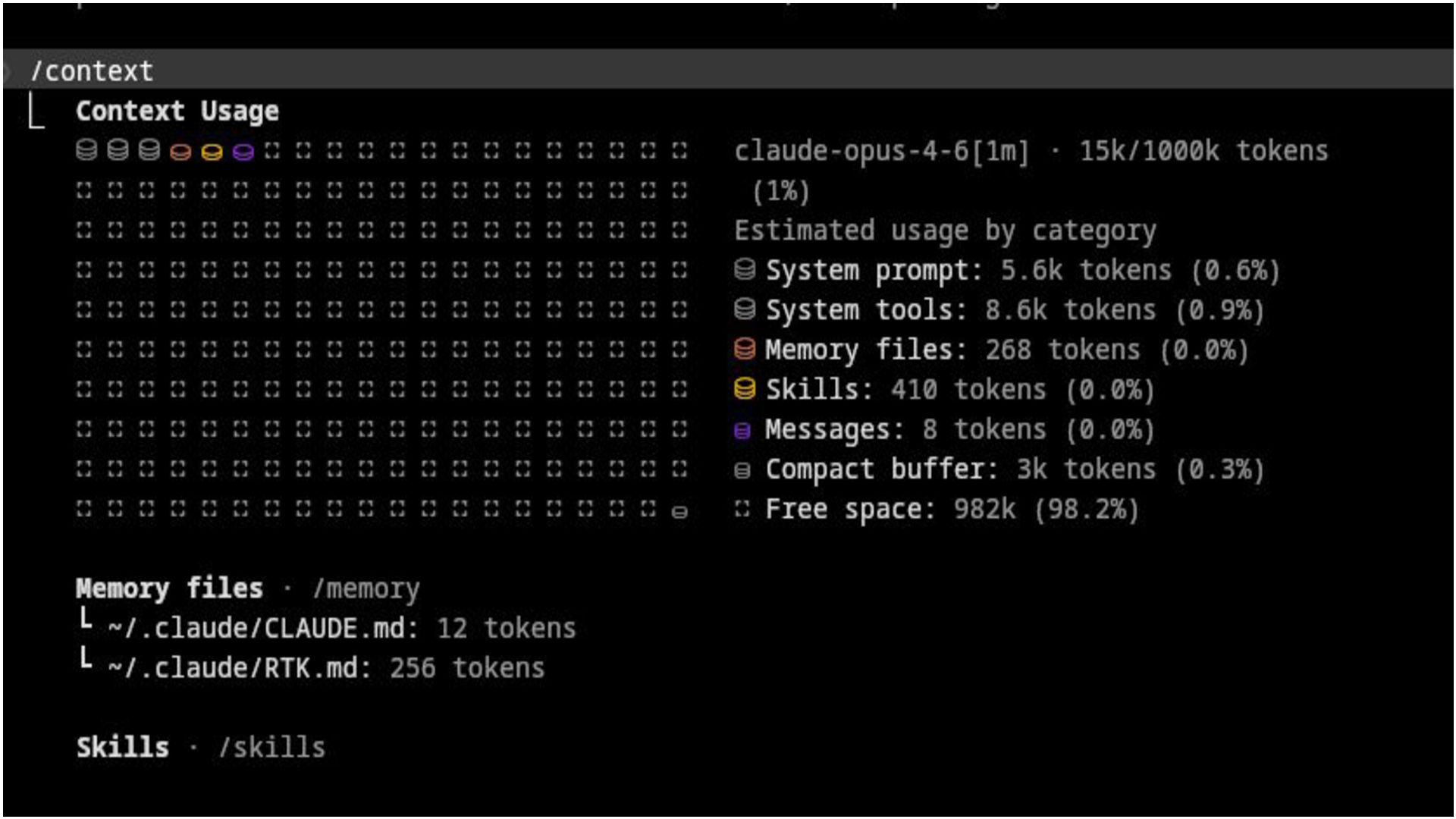Click the /skills command link
This screenshot has height=819, width=1456.
click(x=271, y=748)
